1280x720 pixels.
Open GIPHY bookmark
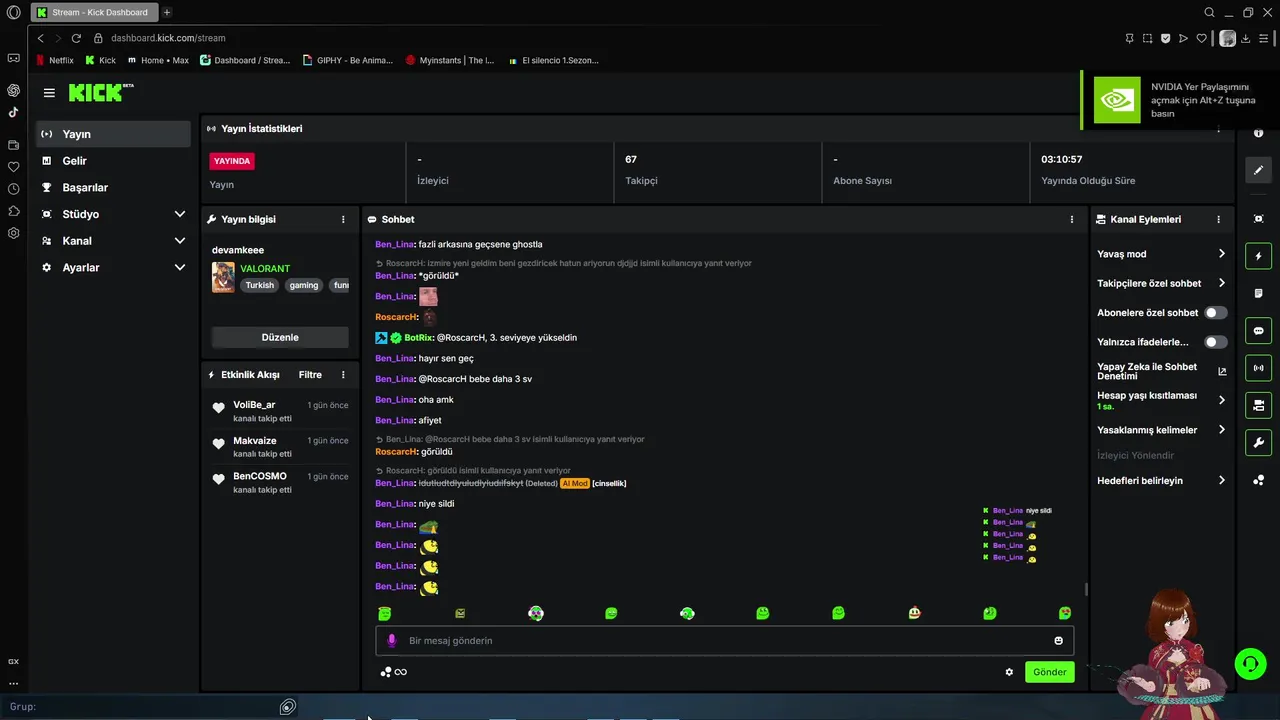pos(348,60)
